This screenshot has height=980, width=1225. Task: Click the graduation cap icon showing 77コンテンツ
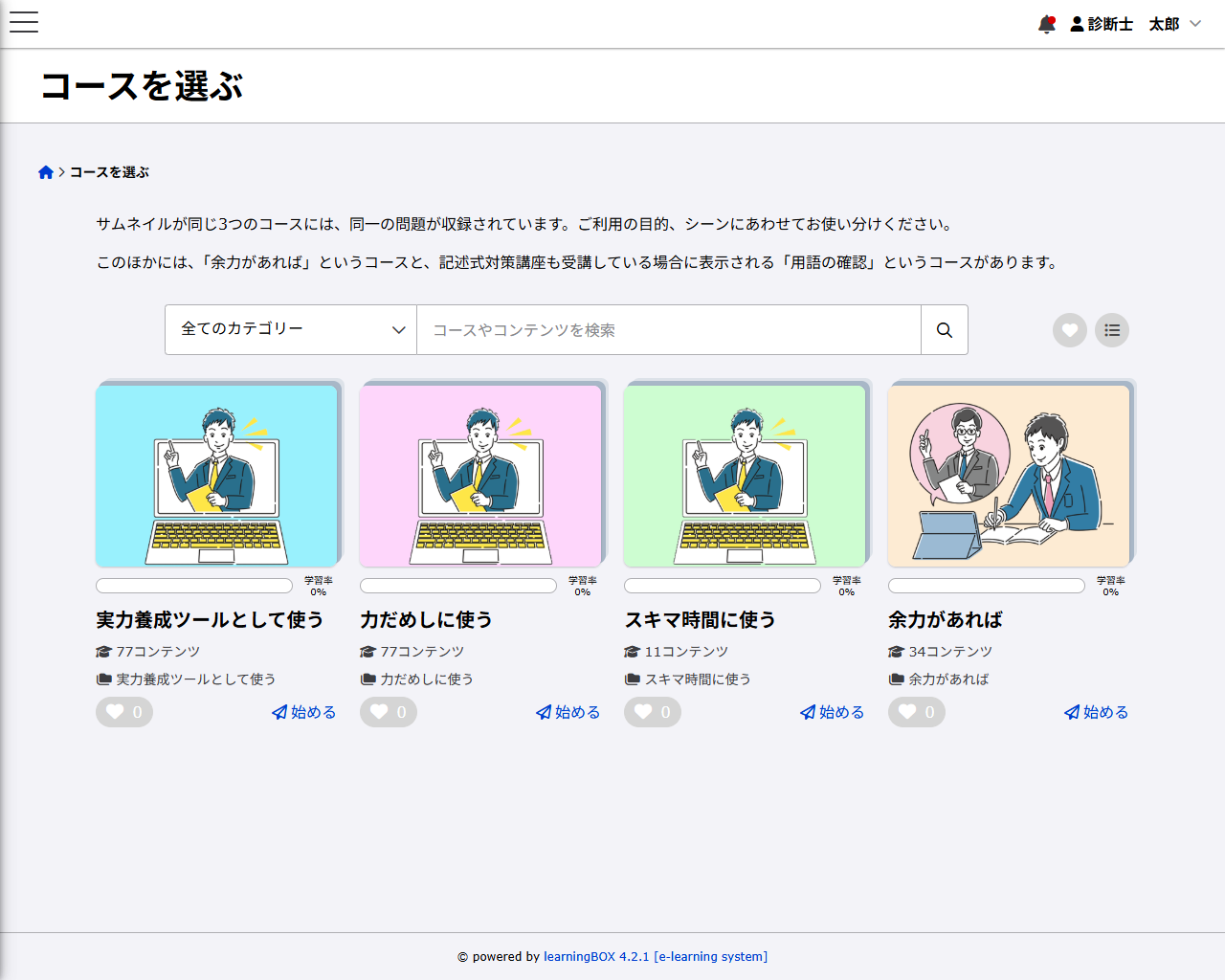pos(102,651)
